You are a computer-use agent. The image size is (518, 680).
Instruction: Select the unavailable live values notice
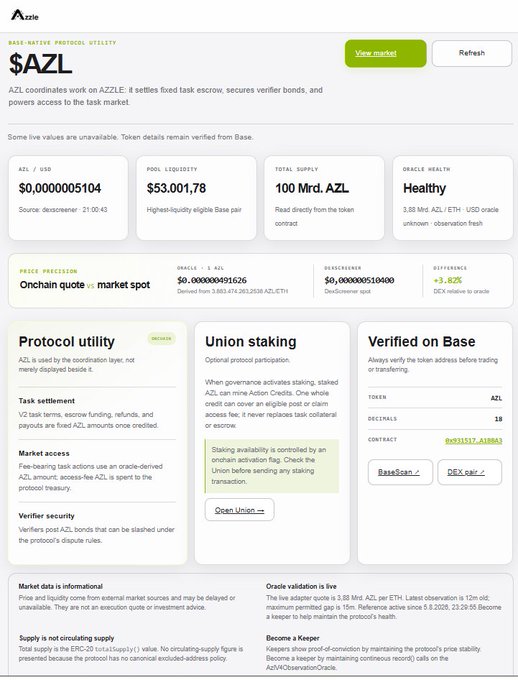(x=131, y=137)
